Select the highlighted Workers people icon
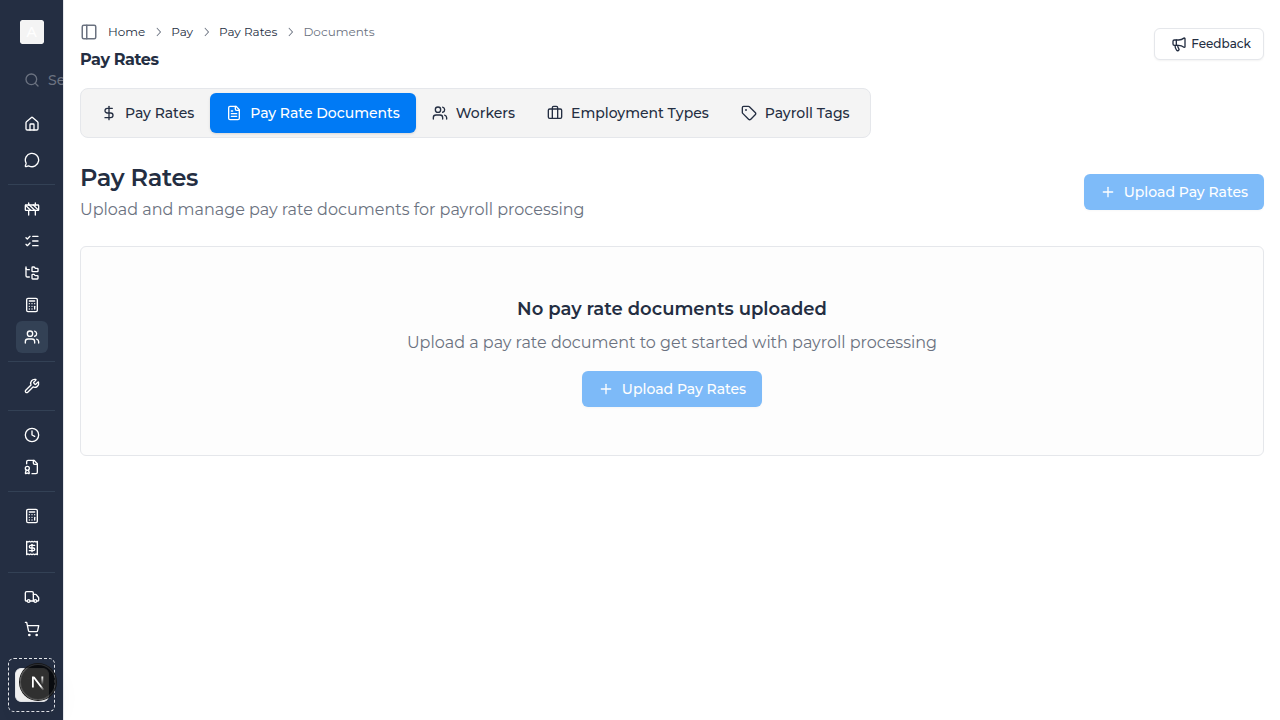Viewport: 1280px width, 720px height. coord(32,337)
